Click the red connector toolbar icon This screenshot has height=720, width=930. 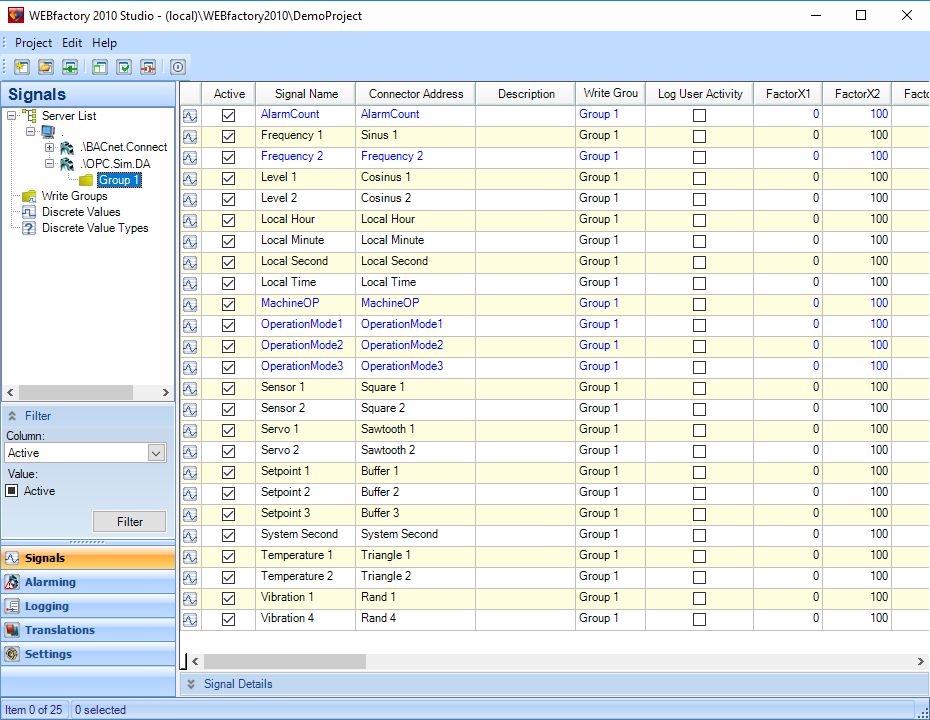coord(148,67)
